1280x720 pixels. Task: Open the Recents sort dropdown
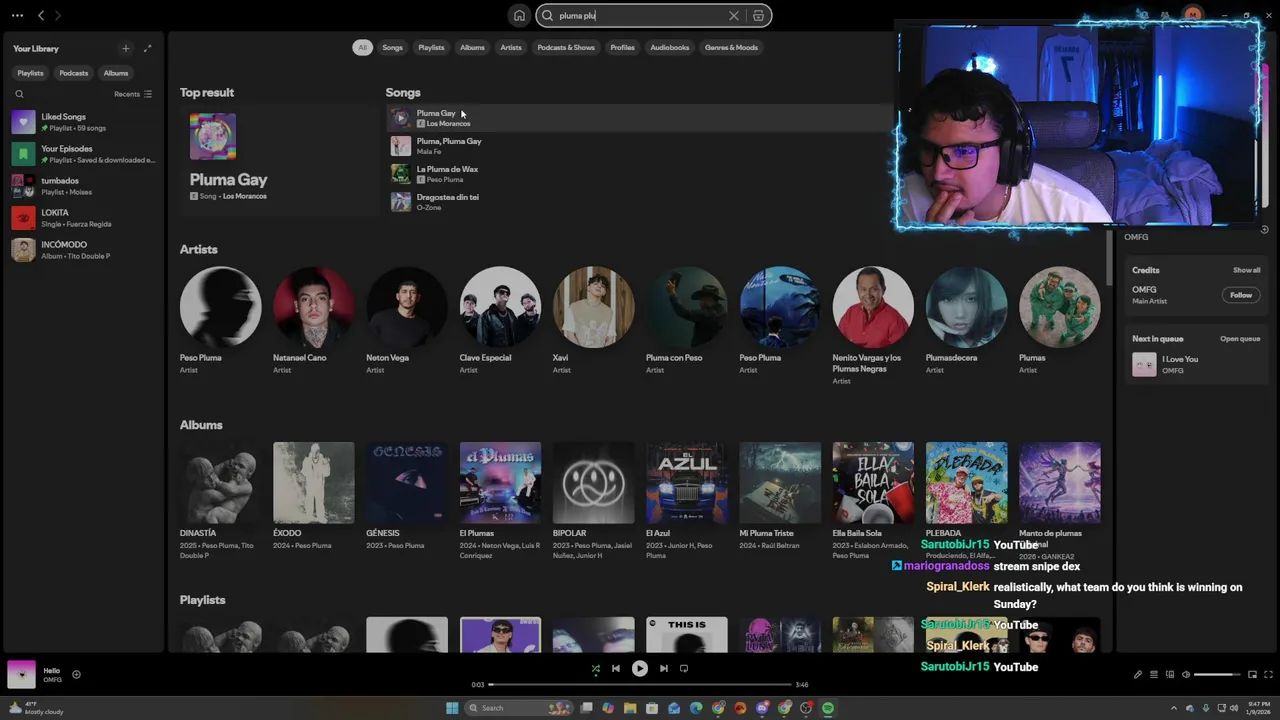pos(133,94)
